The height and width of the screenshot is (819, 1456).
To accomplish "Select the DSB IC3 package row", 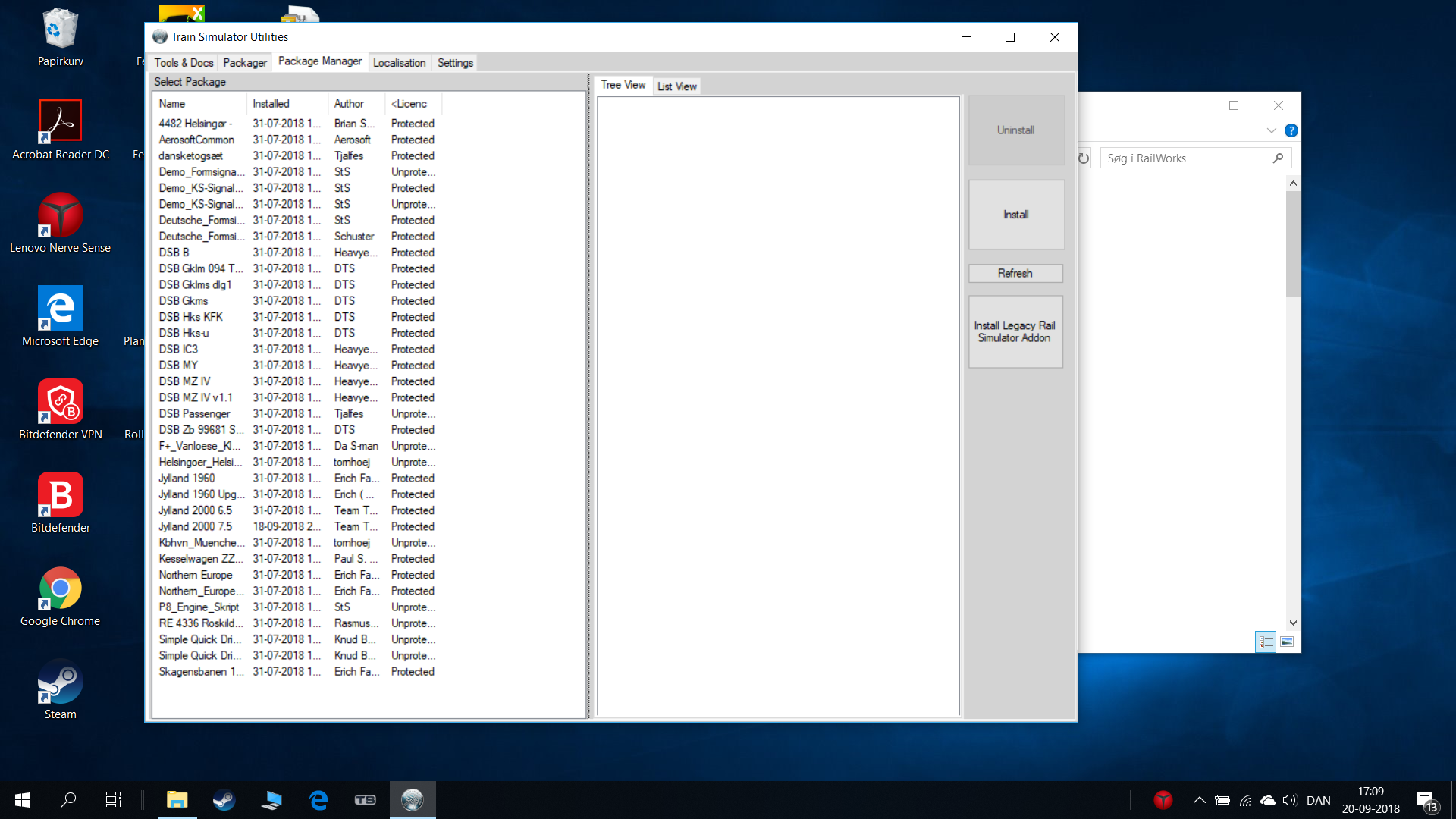I will point(179,350).
